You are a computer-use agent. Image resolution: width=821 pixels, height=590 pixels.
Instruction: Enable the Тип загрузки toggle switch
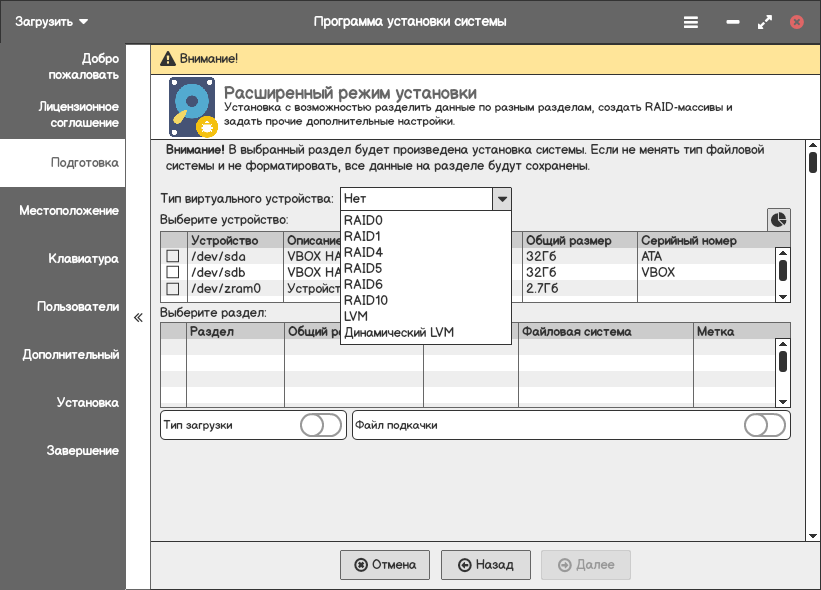pos(321,425)
